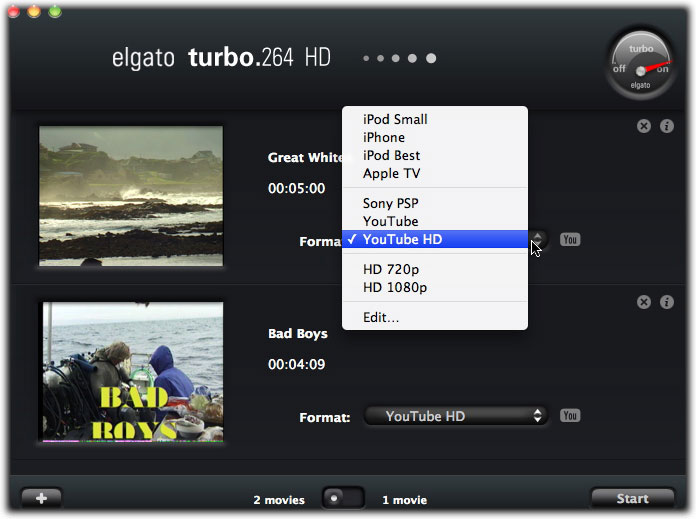The height and width of the screenshot is (519, 696).
Task: Open Edit... from the format menu
Action: [x=435, y=317]
